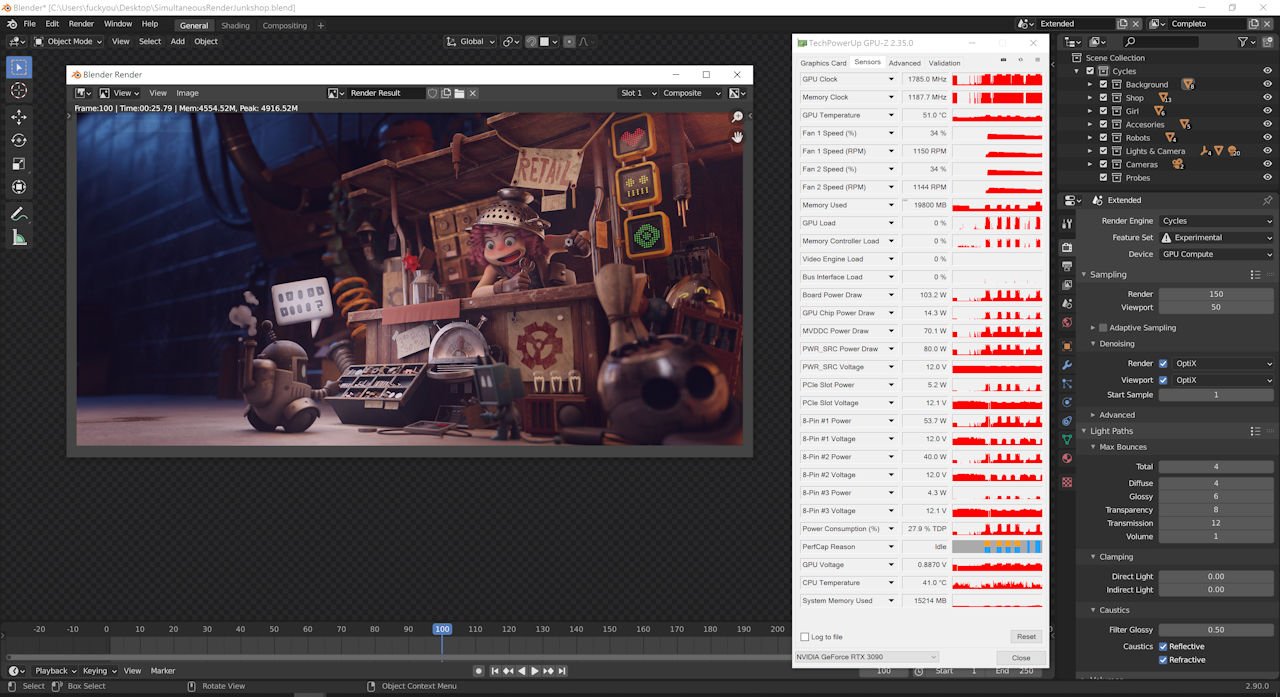
Task: Jump to the animation end frame
Action: (563, 671)
